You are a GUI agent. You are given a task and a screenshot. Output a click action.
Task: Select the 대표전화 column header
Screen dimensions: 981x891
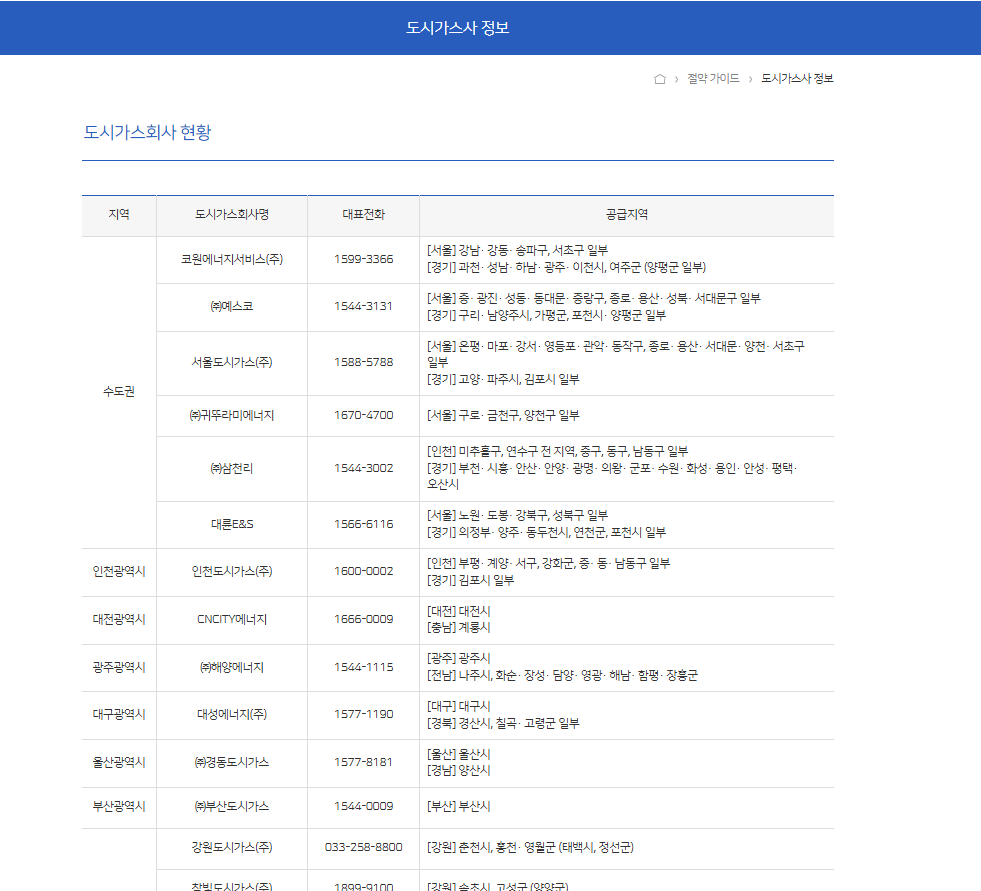(x=363, y=215)
